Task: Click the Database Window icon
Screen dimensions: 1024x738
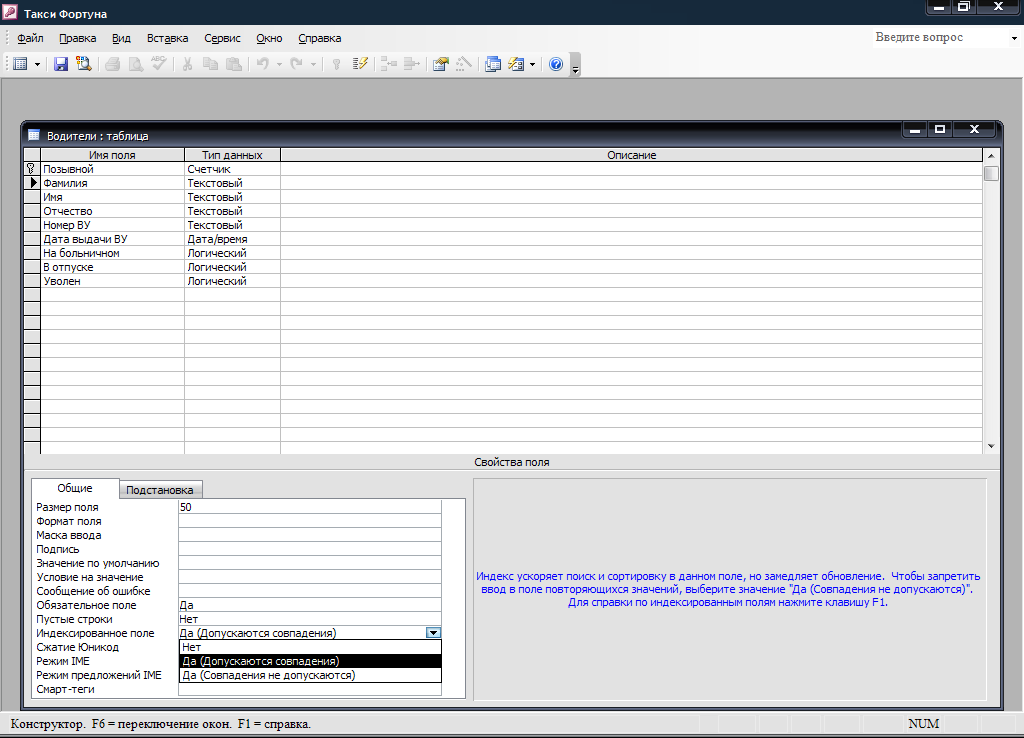Action: coord(493,64)
